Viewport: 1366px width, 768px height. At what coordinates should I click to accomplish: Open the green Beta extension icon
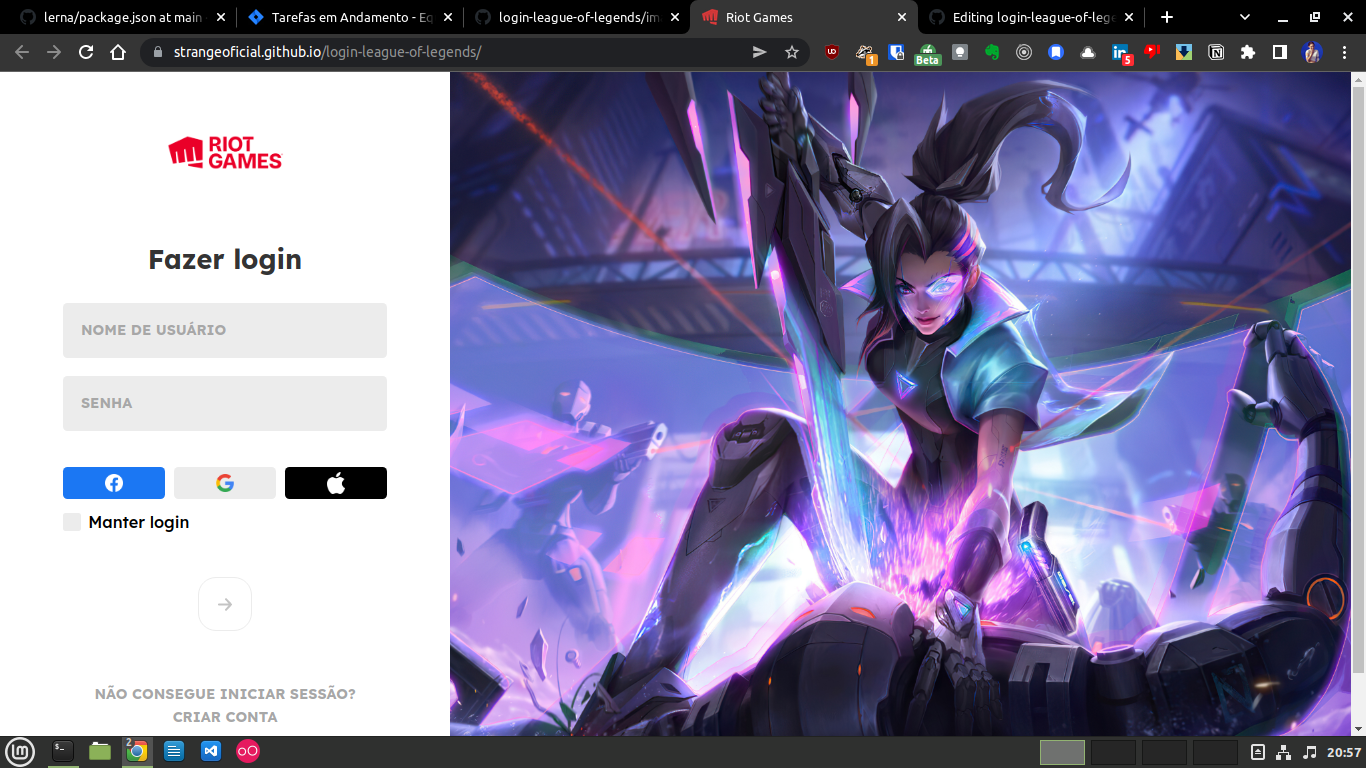click(927, 54)
